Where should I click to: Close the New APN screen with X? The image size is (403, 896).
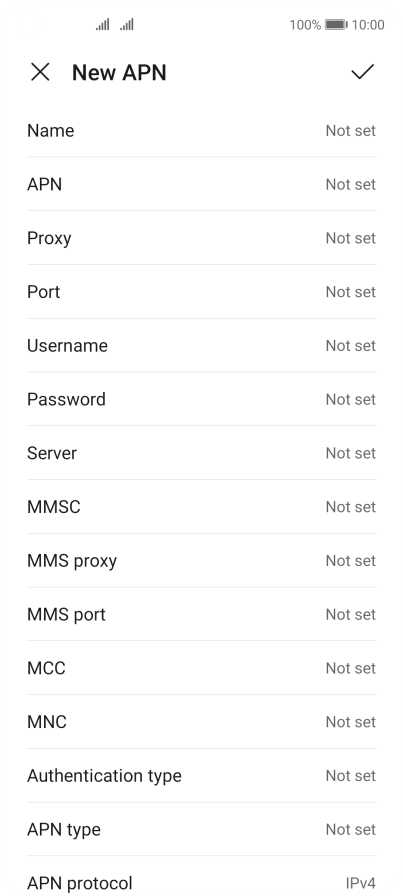(x=40, y=72)
